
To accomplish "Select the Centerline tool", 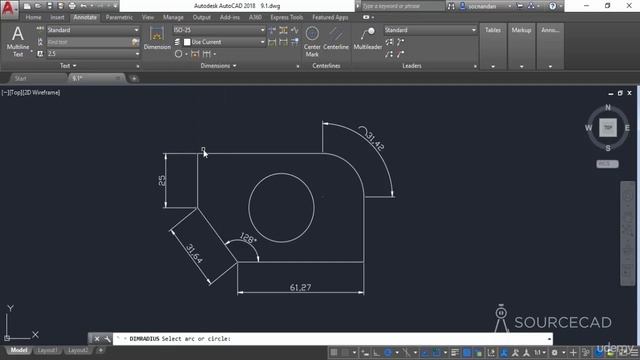I will [x=336, y=38].
